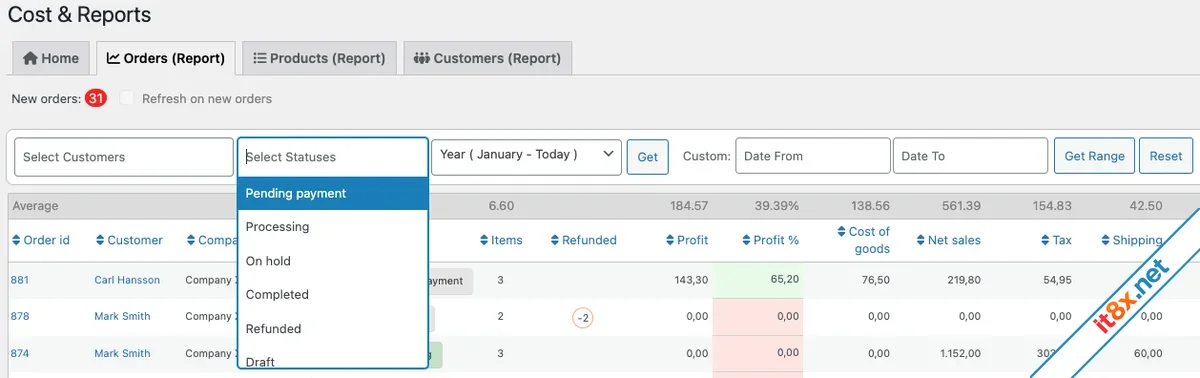Choose Processing status option
Viewport: 1200px width, 378px height.
[333, 227]
